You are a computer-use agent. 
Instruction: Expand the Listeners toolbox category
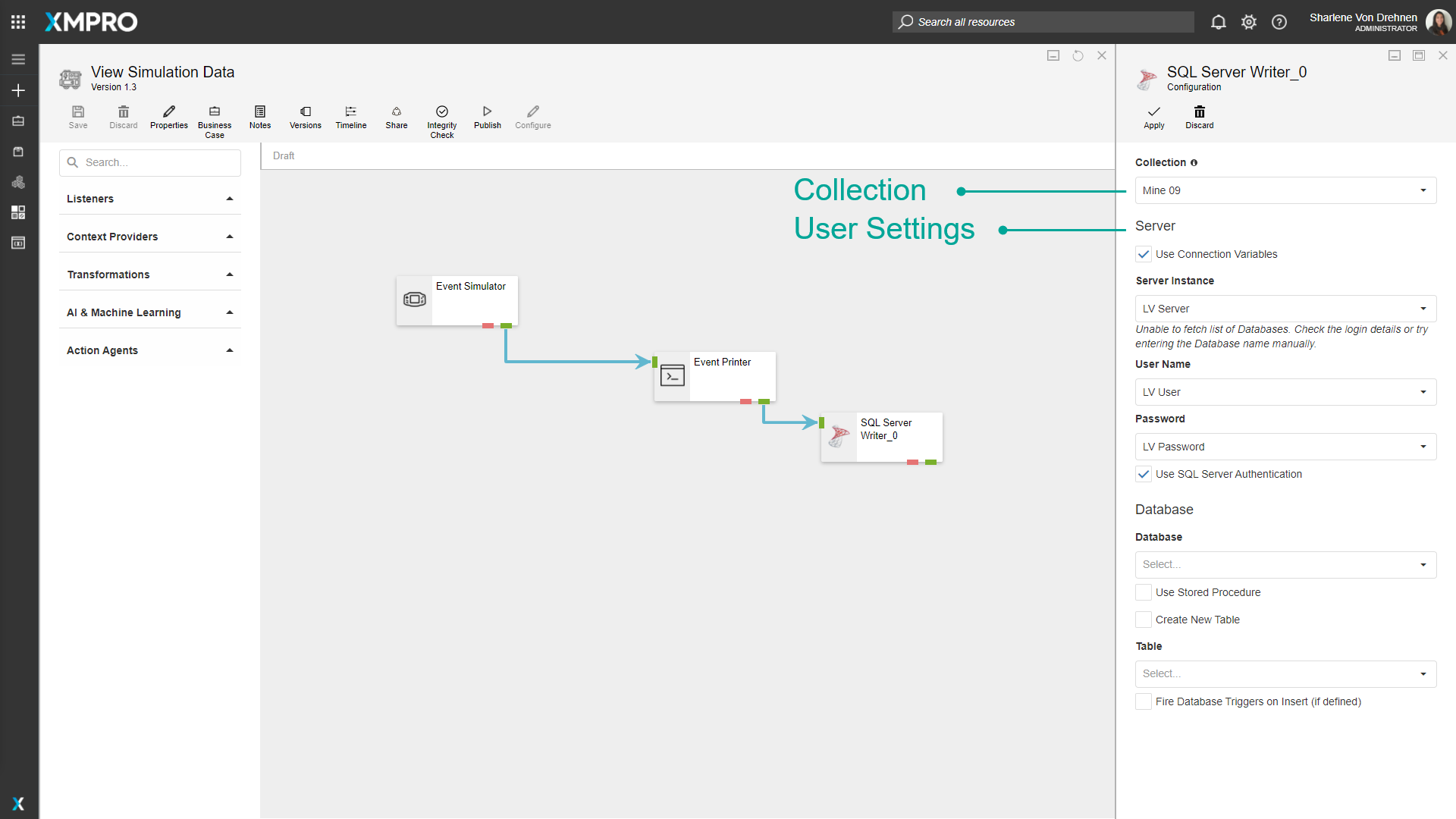pos(149,199)
